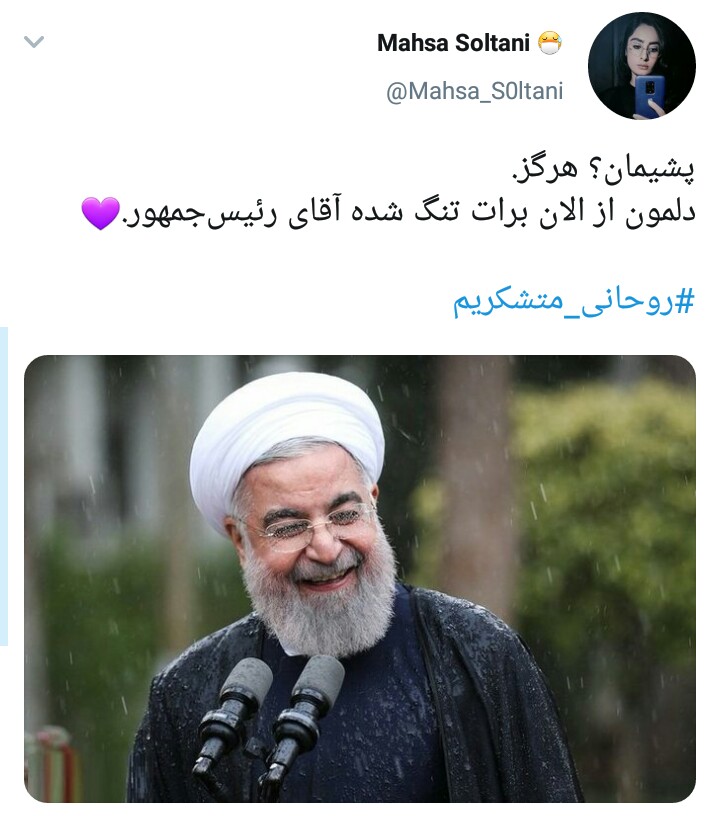Viewport: 720px width, 816px height.
Task: Open Mahsa Soltani's profile picture
Action: click(641, 66)
